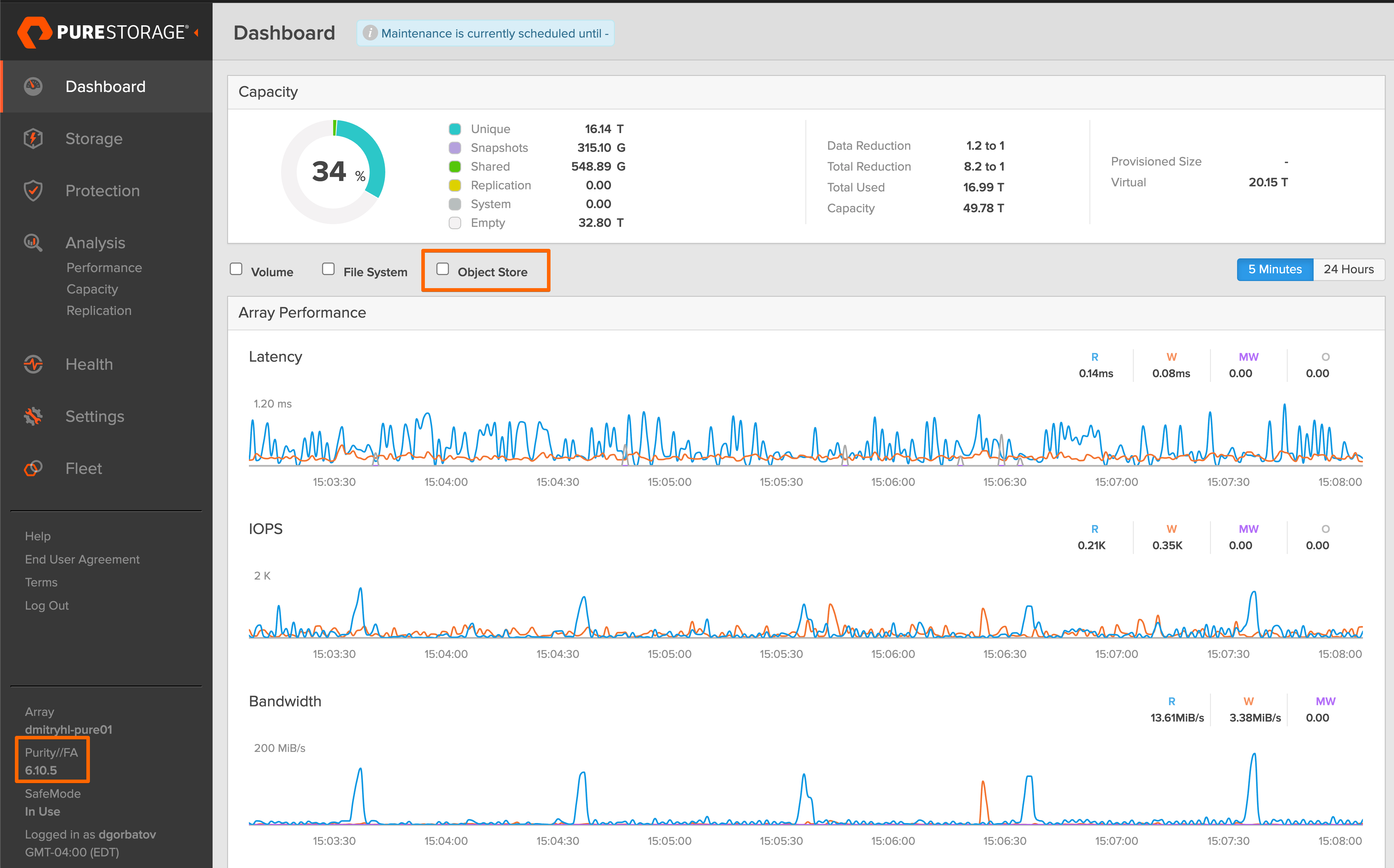The width and height of the screenshot is (1394, 868).
Task: Click array name dmitryhl-pure01
Action: (68, 730)
